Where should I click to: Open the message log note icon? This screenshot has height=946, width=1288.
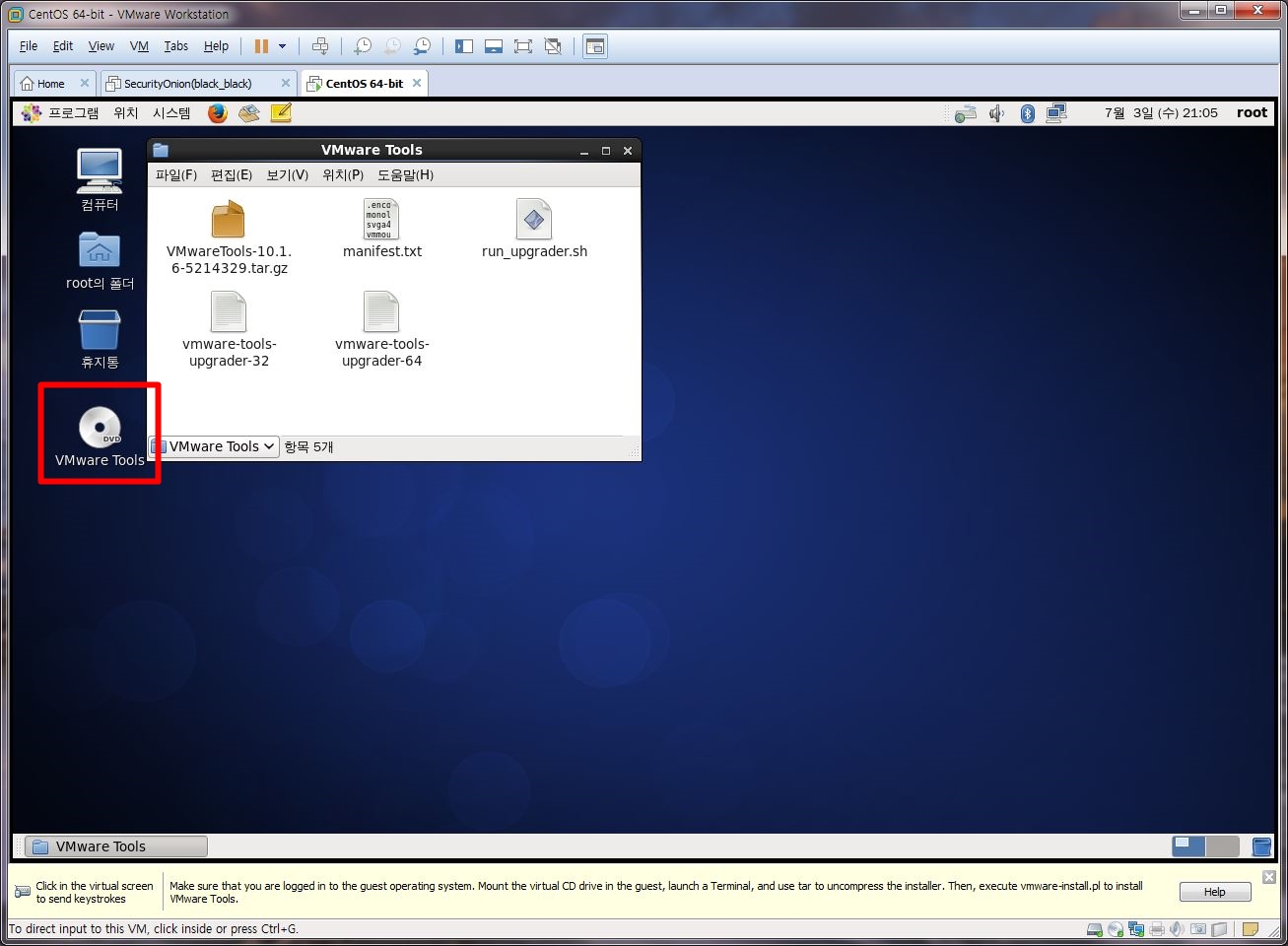click(x=1251, y=929)
